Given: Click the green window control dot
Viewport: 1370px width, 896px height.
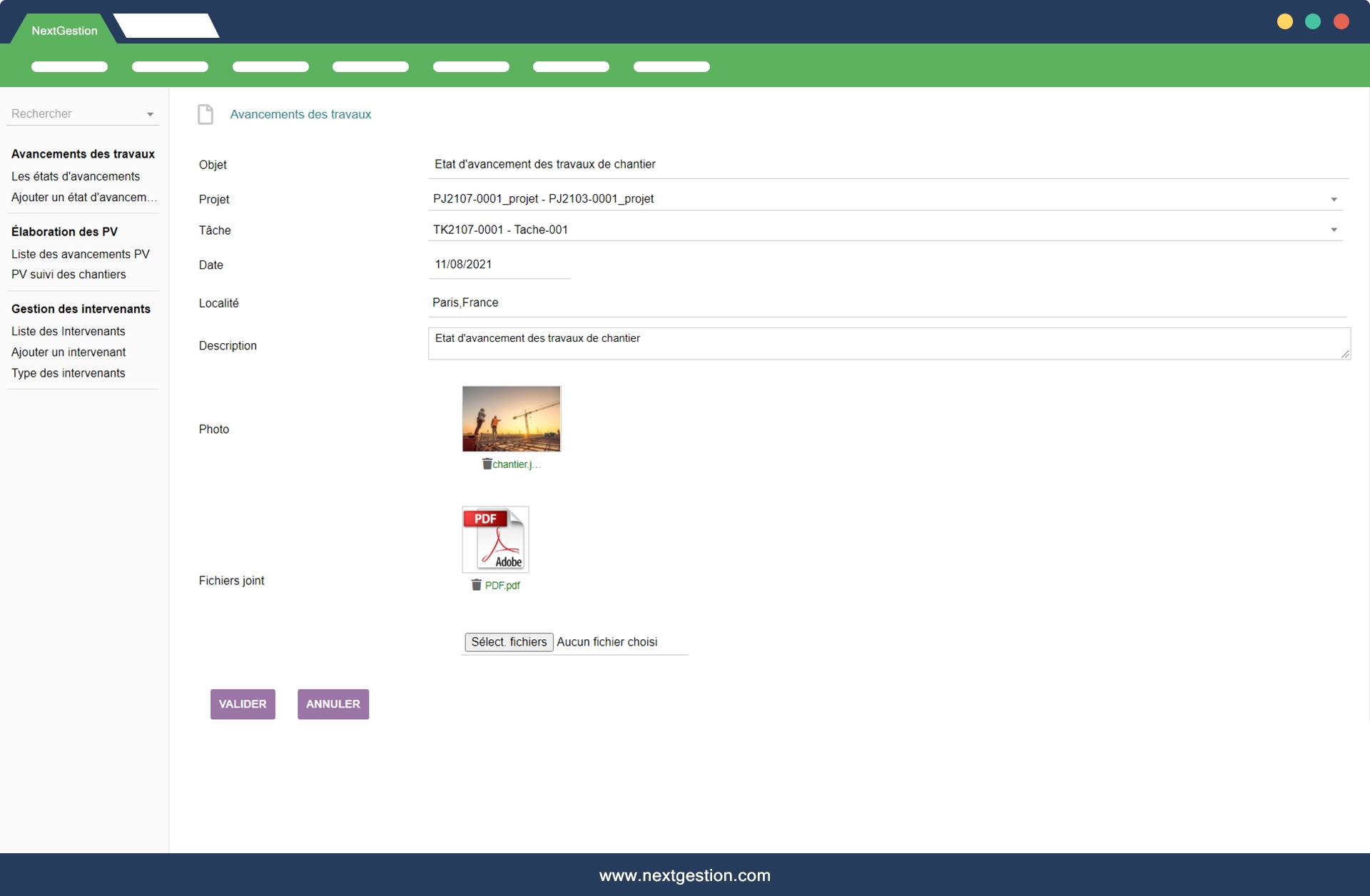Looking at the screenshot, I should coord(1312,21).
